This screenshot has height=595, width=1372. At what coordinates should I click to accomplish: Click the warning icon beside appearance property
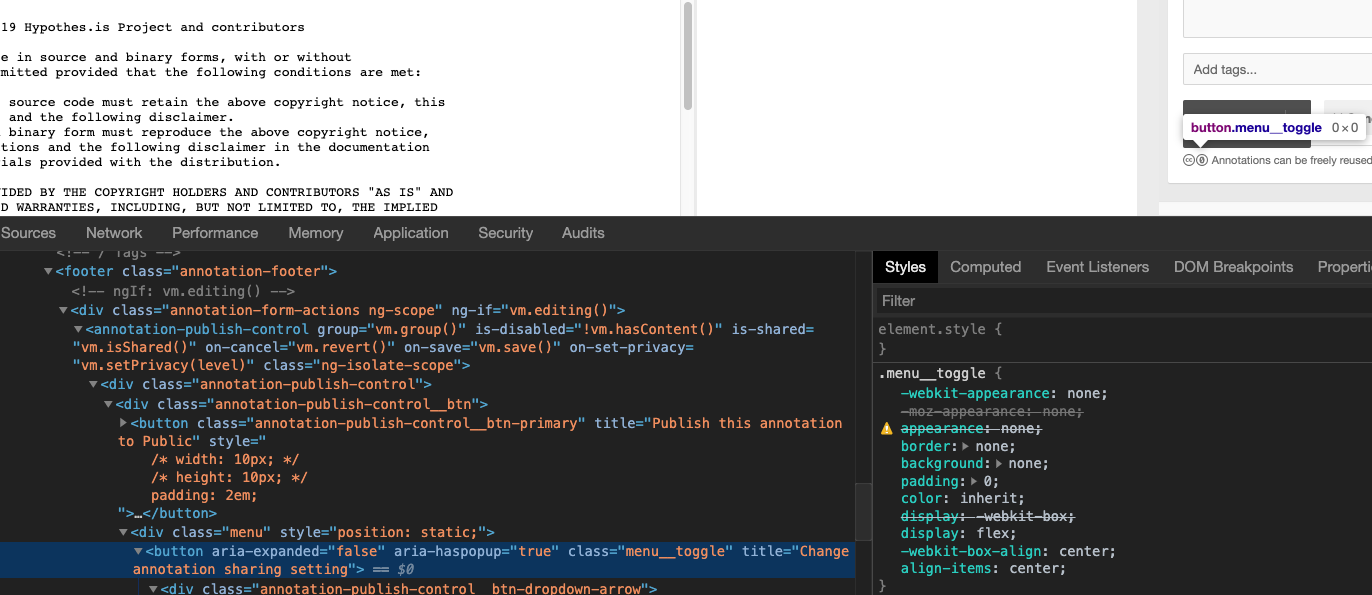tap(885, 428)
